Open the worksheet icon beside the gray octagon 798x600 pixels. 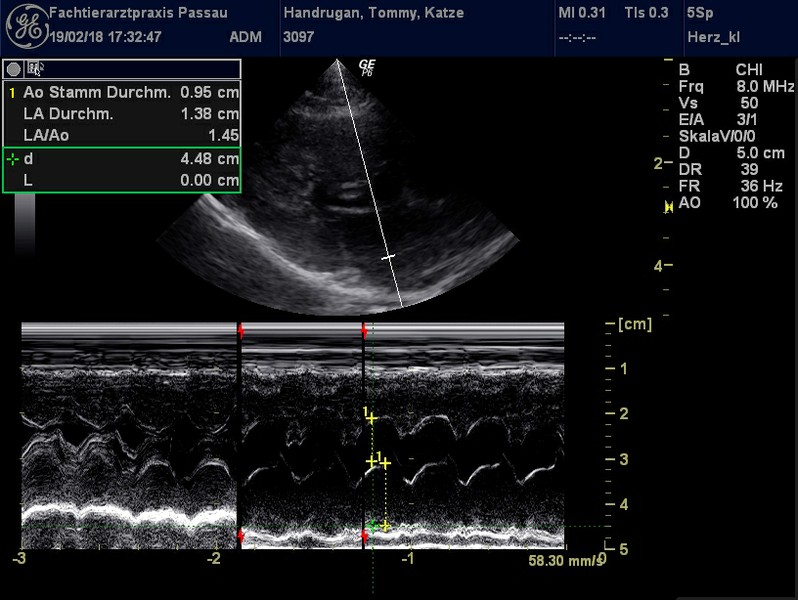coord(35,68)
